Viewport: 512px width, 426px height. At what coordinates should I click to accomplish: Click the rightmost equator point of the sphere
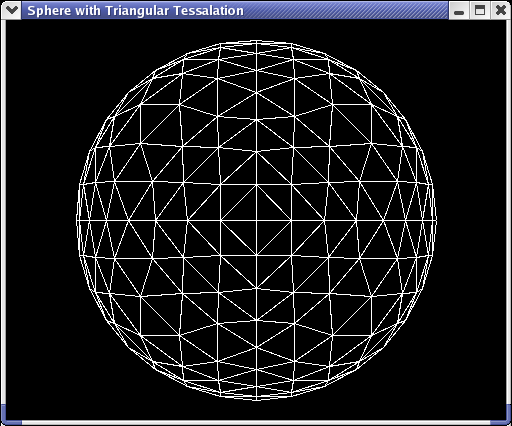(436, 220)
